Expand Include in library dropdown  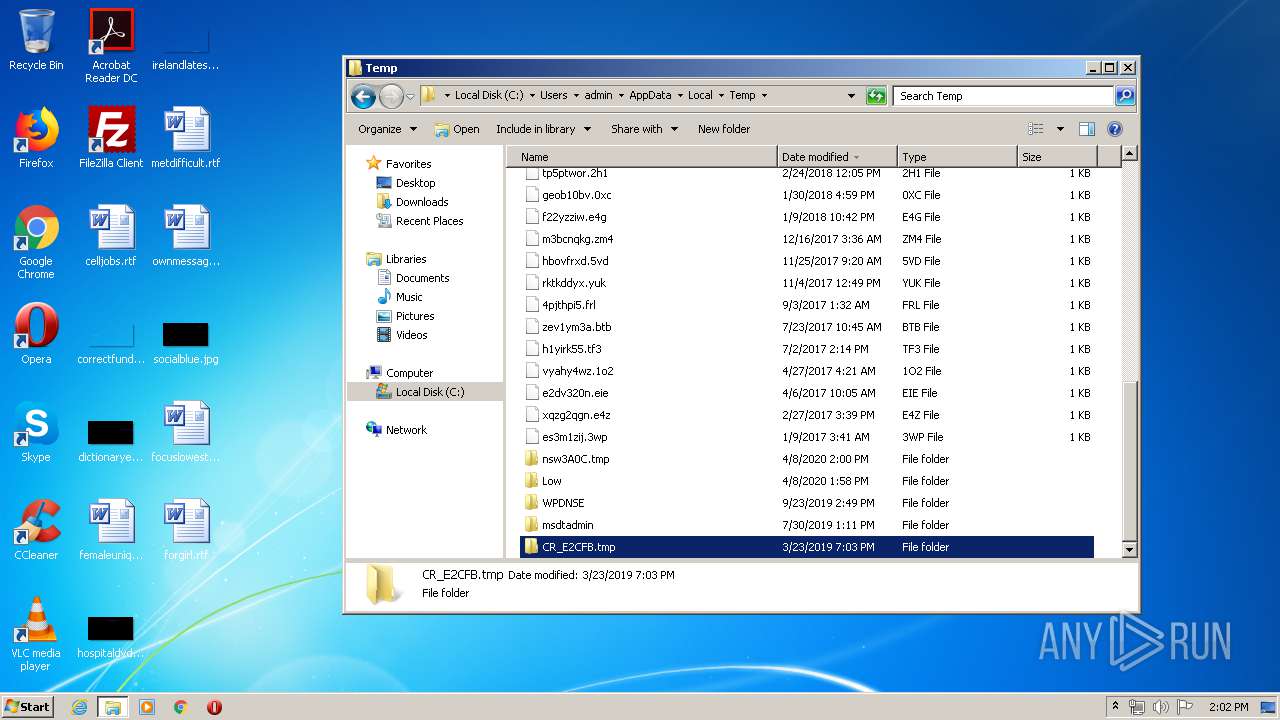coord(543,129)
